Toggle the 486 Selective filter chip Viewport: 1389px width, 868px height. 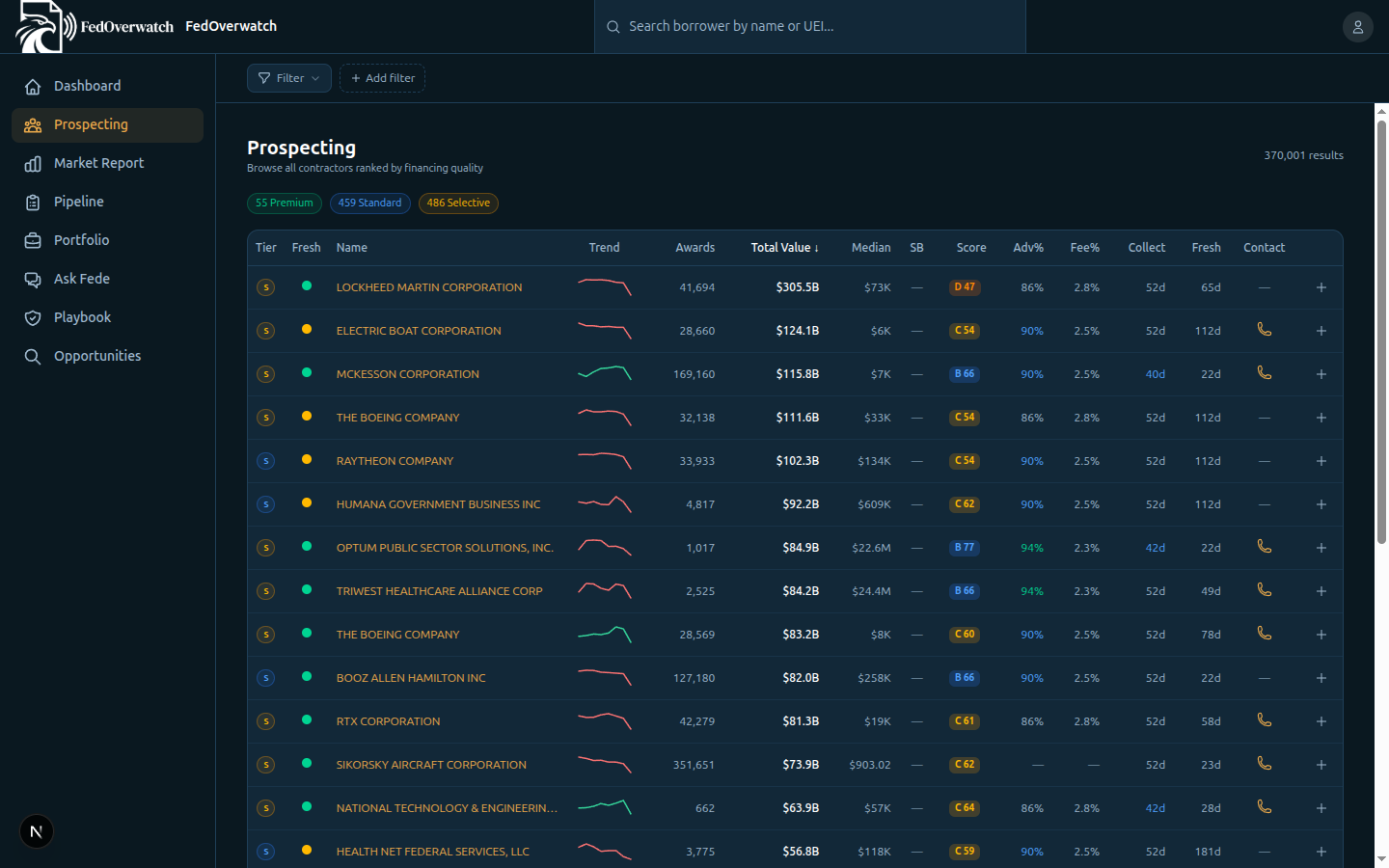click(x=458, y=203)
